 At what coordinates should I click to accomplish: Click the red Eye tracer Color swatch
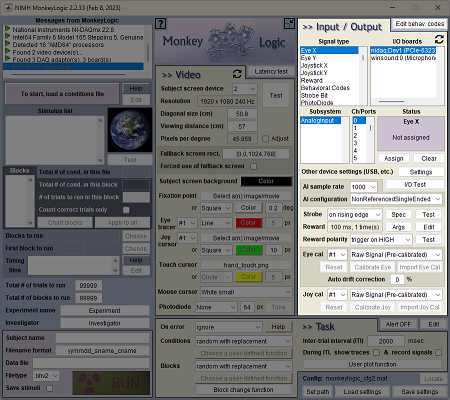pyautogui.click(x=248, y=223)
